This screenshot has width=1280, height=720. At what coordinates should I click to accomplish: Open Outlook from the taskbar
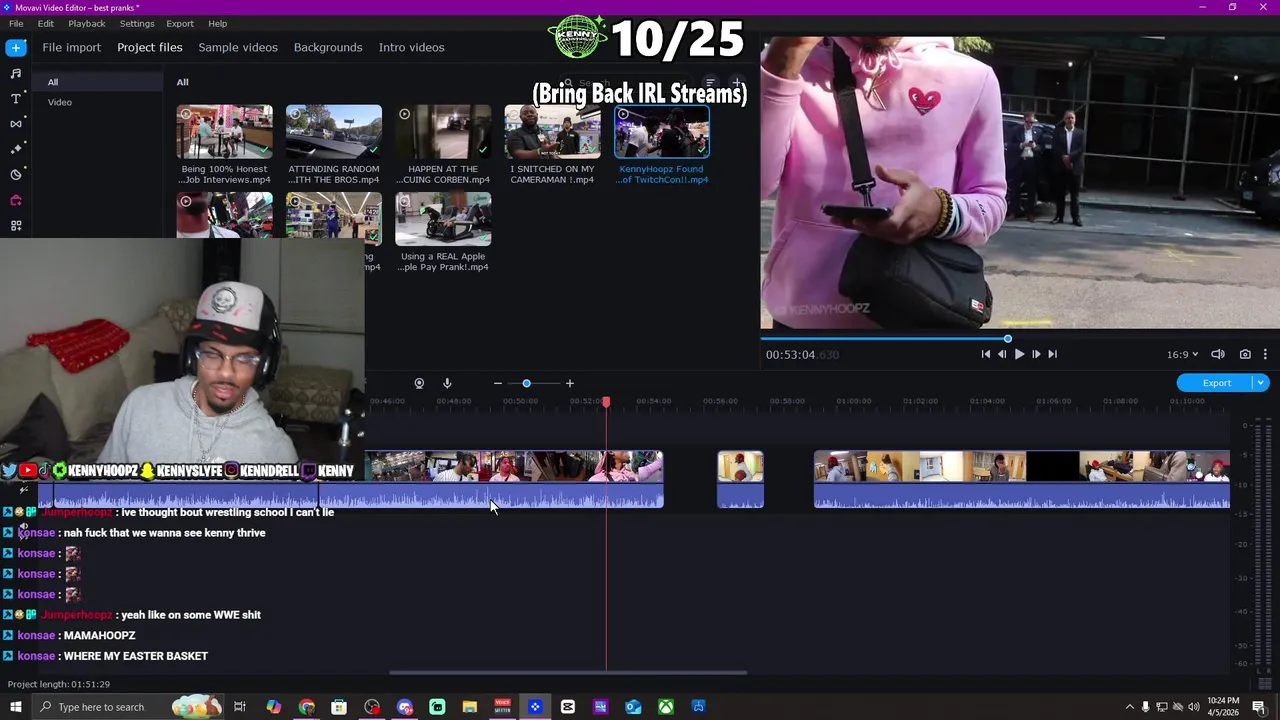[x=633, y=707]
